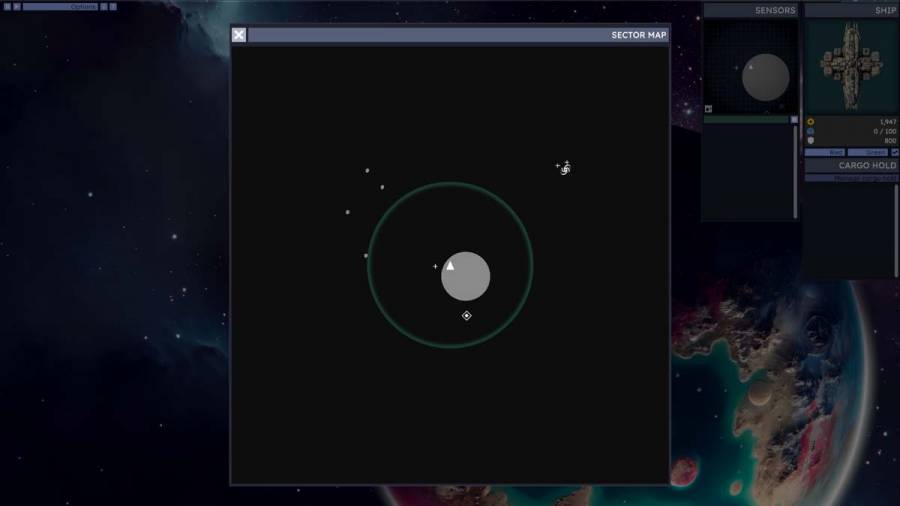Click the blue fuel orb icon
This screenshot has width=900, height=506.
click(810, 131)
